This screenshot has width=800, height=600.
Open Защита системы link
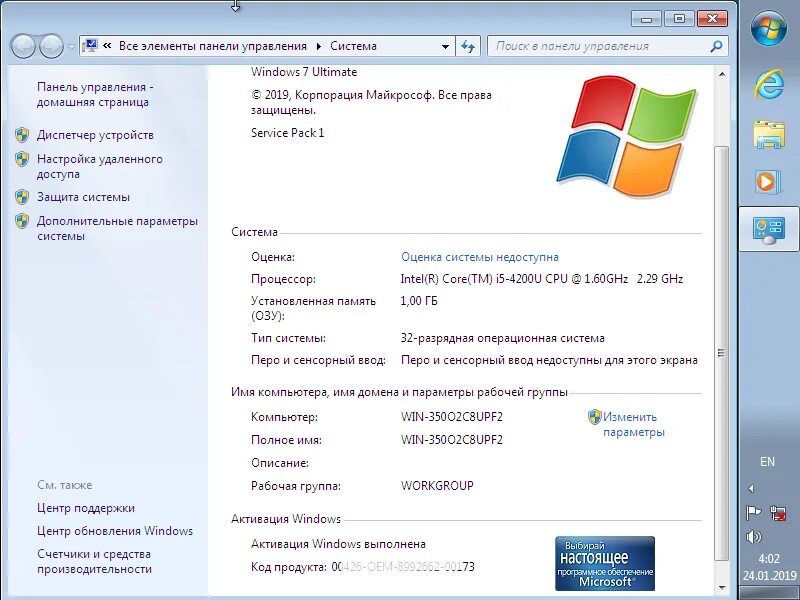83,197
